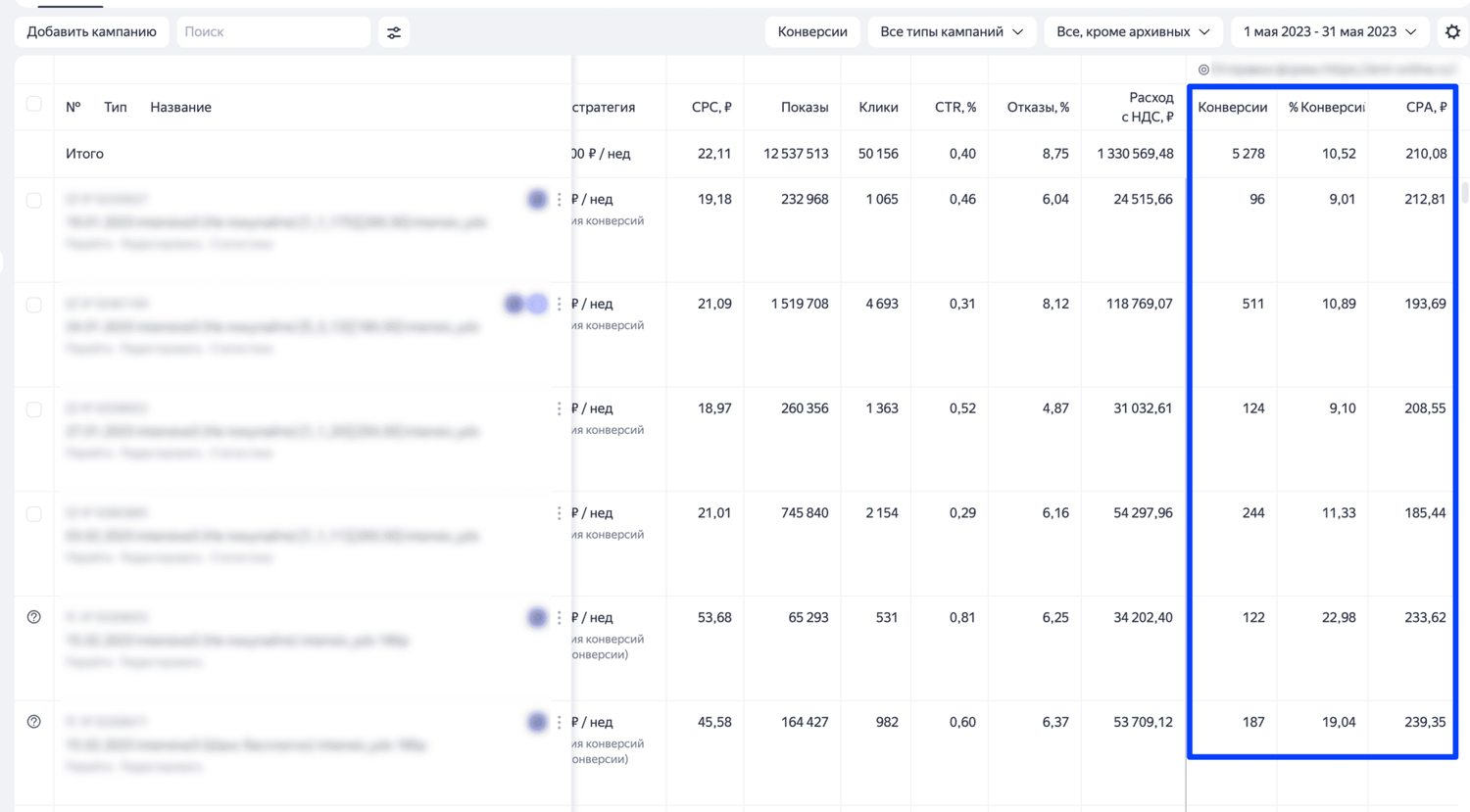Open the "Все, кроме архивных" status filter
The height and width of the screenshot is (812, 1470).
point(1132,32)
